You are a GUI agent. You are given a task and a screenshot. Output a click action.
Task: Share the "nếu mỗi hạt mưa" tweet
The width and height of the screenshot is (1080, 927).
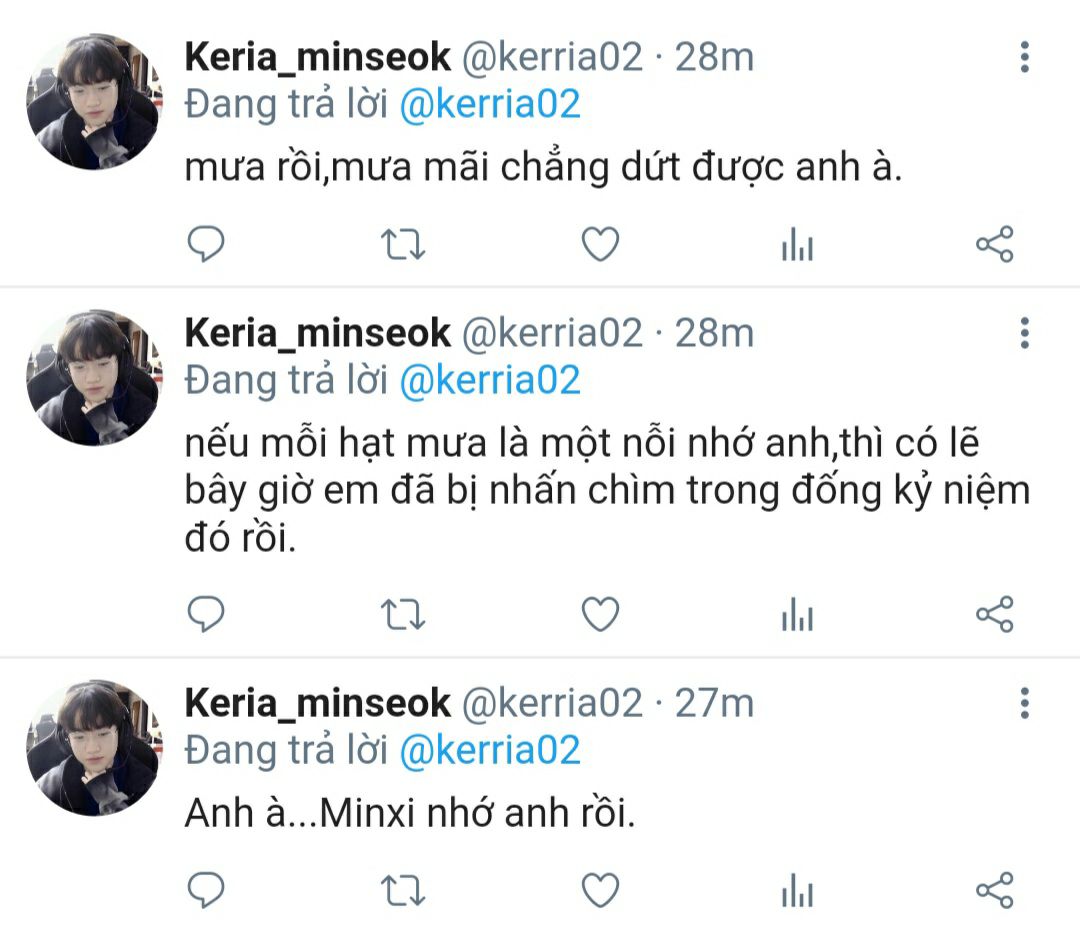click(x=994, y=614)
